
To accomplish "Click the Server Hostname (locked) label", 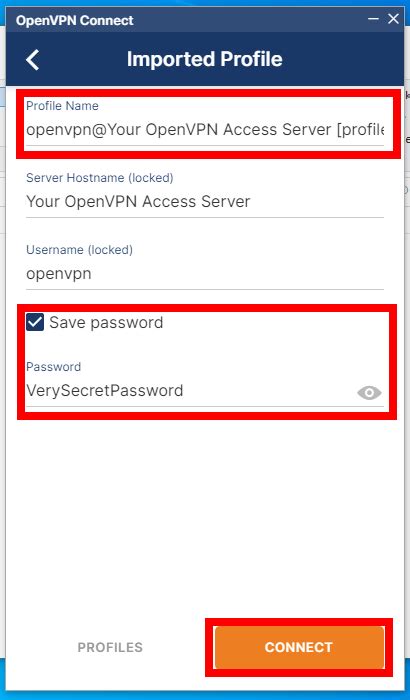I will (x=100, y=178).
